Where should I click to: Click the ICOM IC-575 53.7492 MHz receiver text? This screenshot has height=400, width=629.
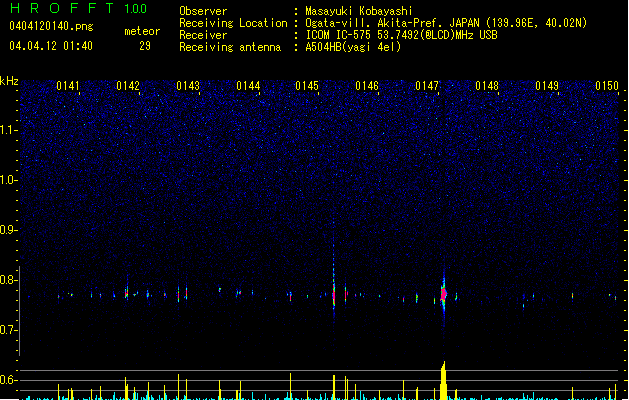[401, 35]
